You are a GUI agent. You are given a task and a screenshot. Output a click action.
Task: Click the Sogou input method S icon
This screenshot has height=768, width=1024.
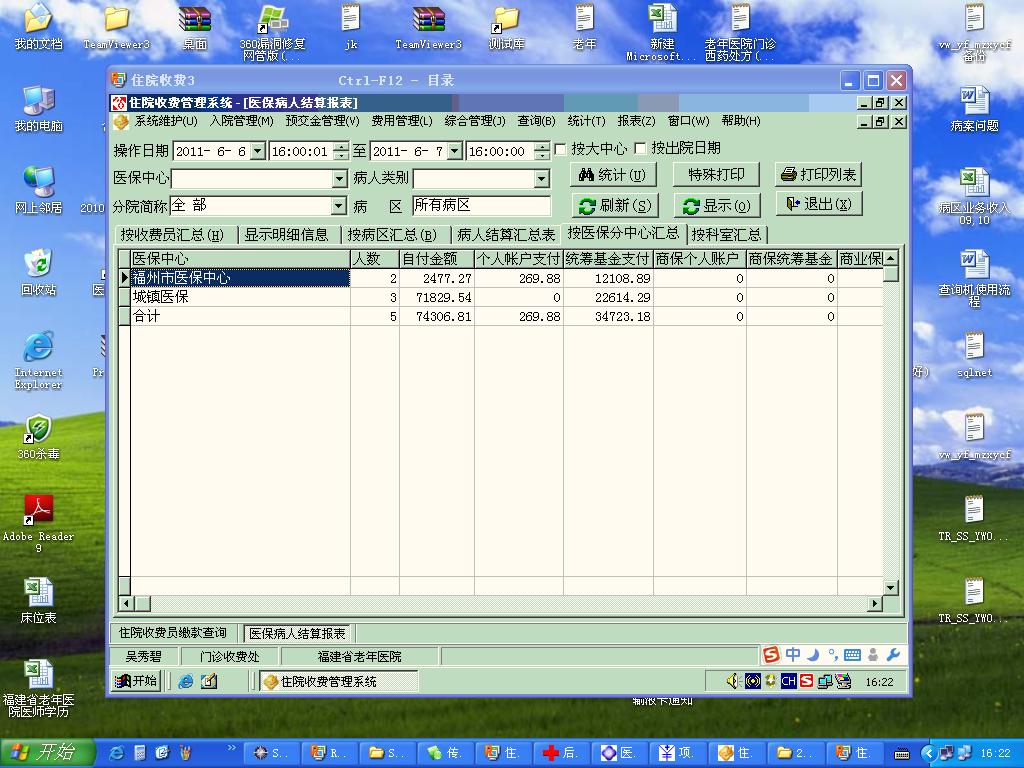(770, 655)
